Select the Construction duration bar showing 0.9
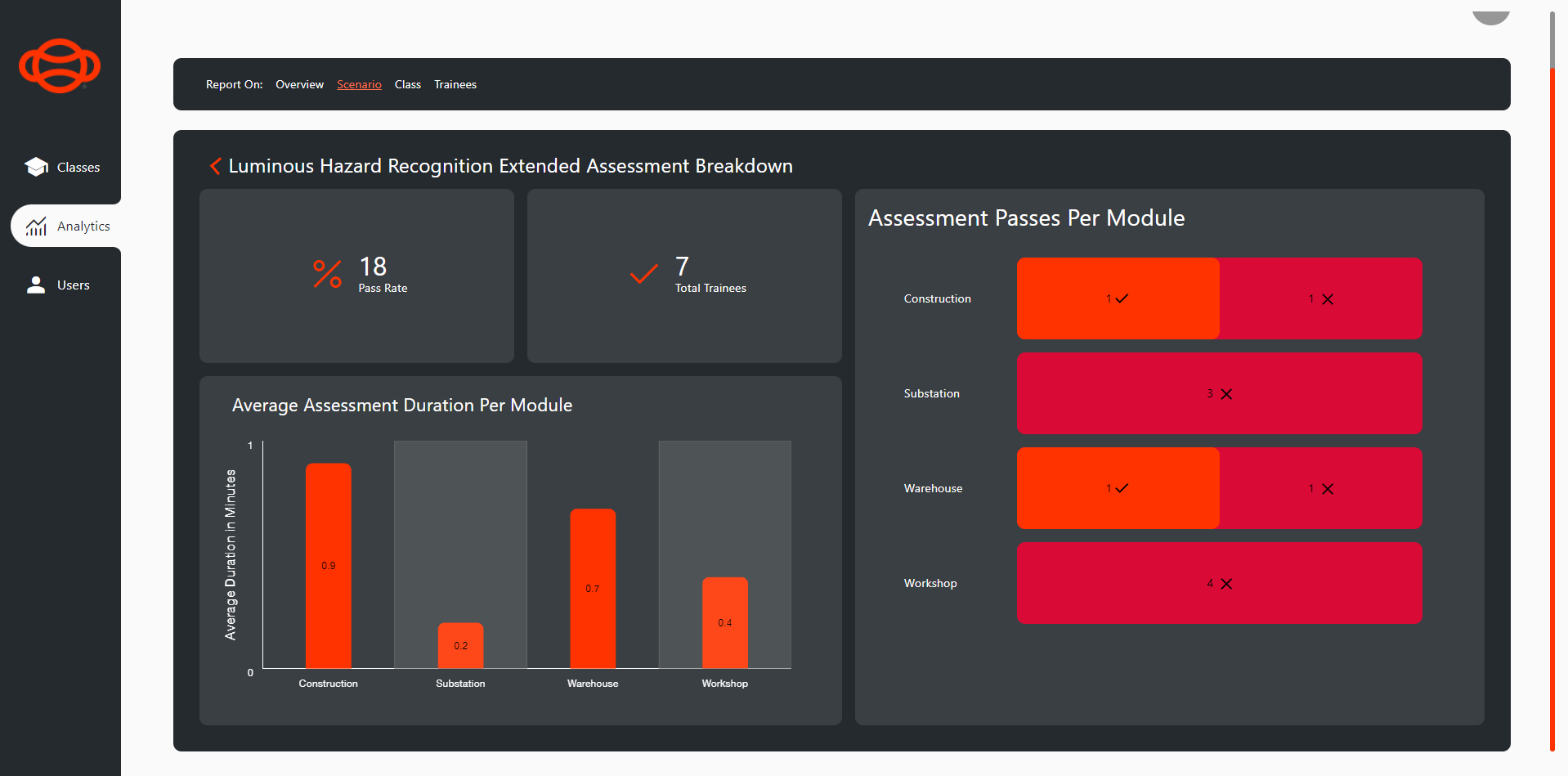Screen dimensions: 1568x776 pyautogui.click(x=328, y=564)
